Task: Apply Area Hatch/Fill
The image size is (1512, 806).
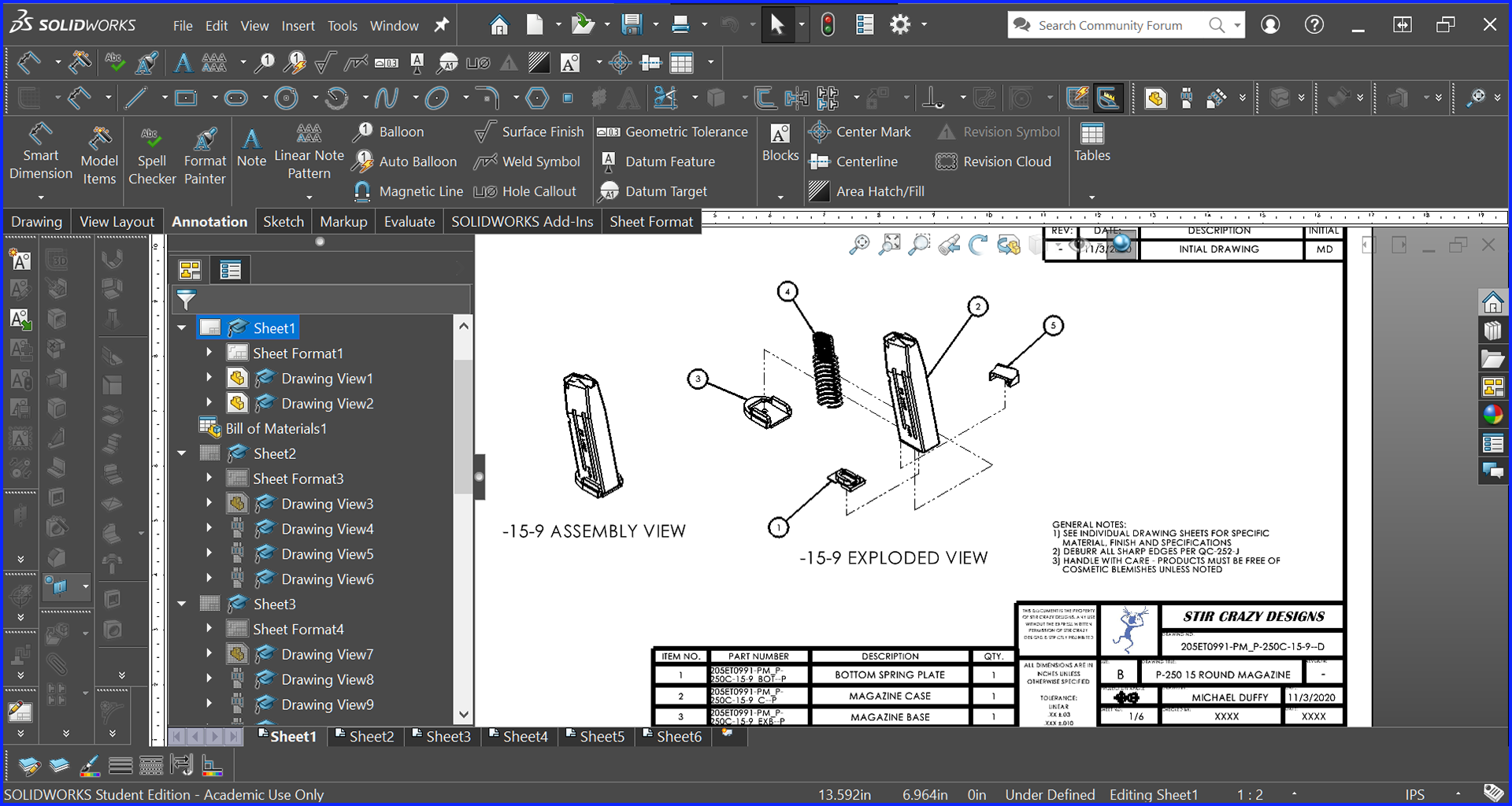Action: pos(866,191)
